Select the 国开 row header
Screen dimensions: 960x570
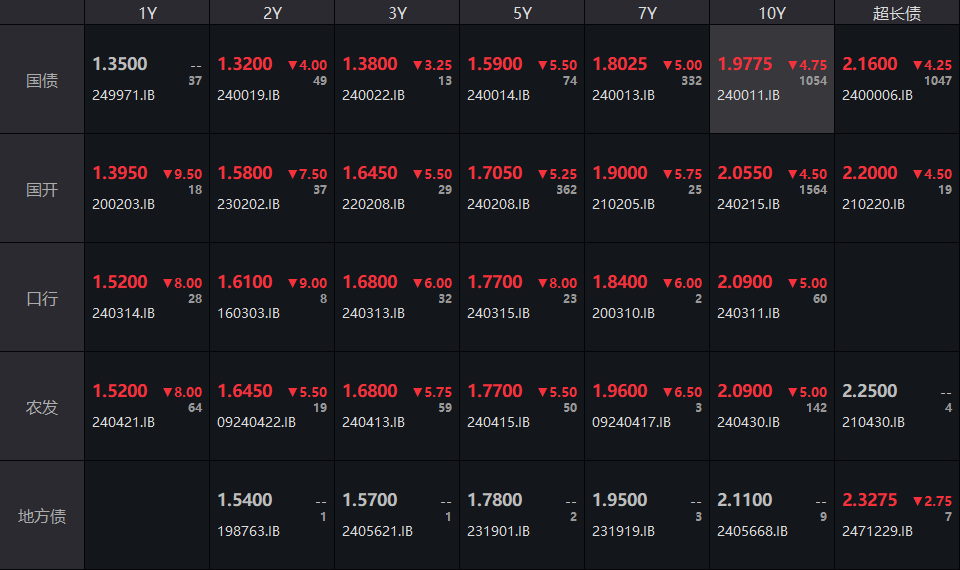[42, 189]
